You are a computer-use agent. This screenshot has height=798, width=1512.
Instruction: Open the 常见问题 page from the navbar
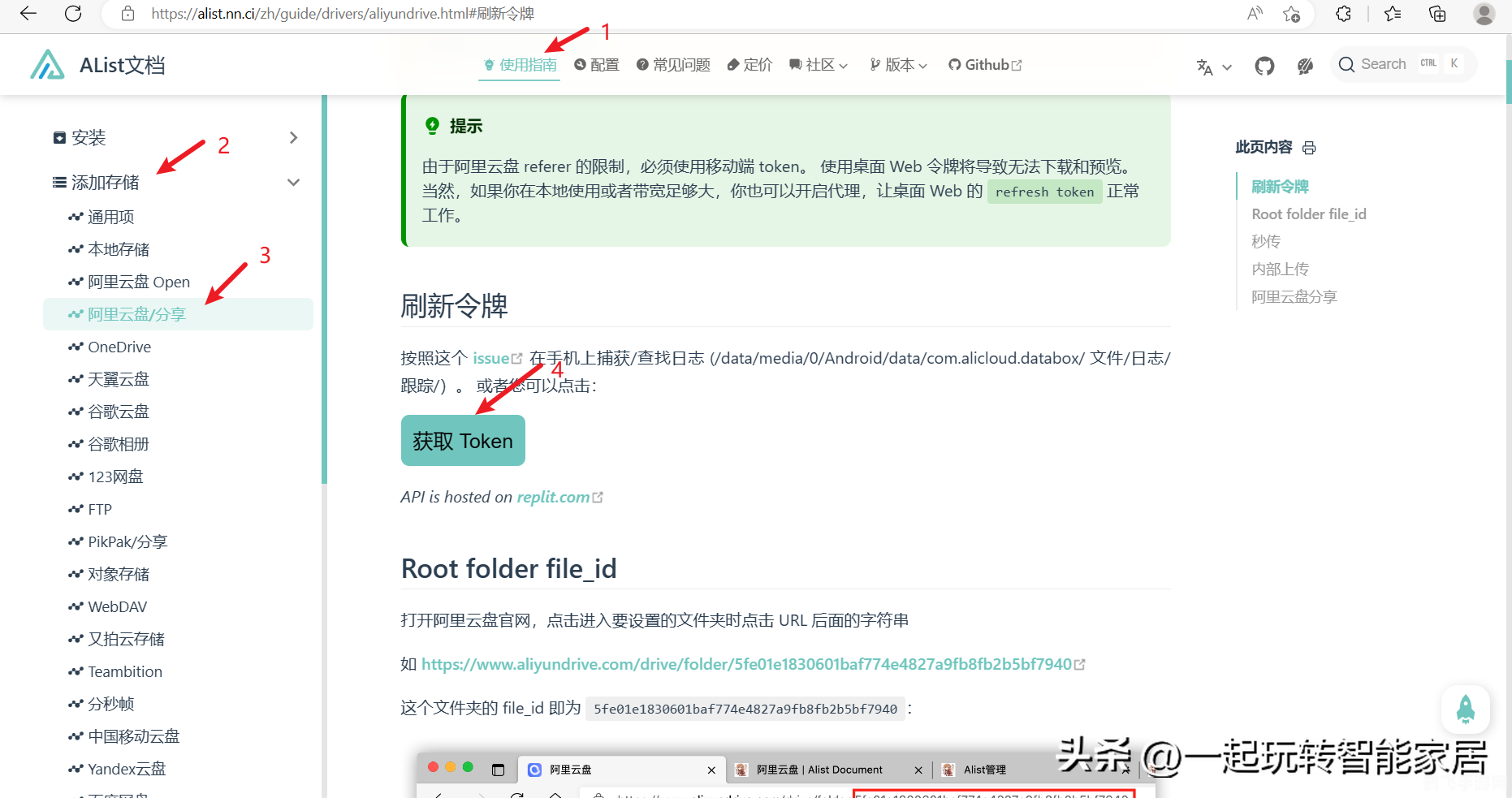[672, 65]
